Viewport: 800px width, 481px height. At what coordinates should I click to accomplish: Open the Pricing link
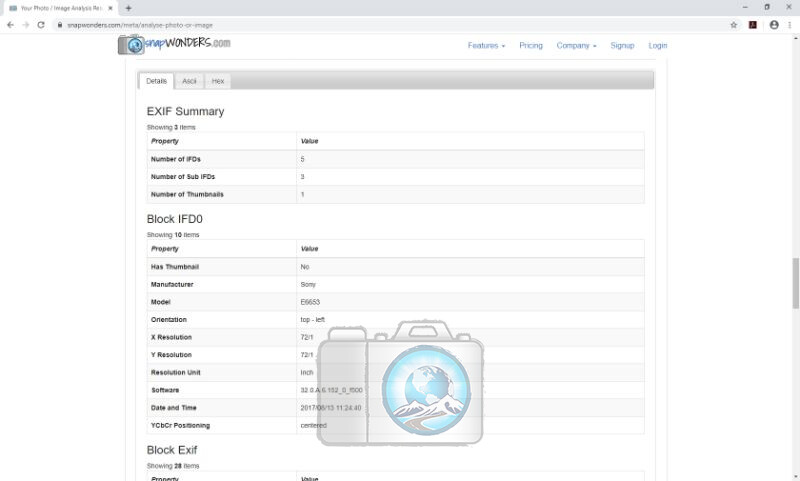click(530, 46)
